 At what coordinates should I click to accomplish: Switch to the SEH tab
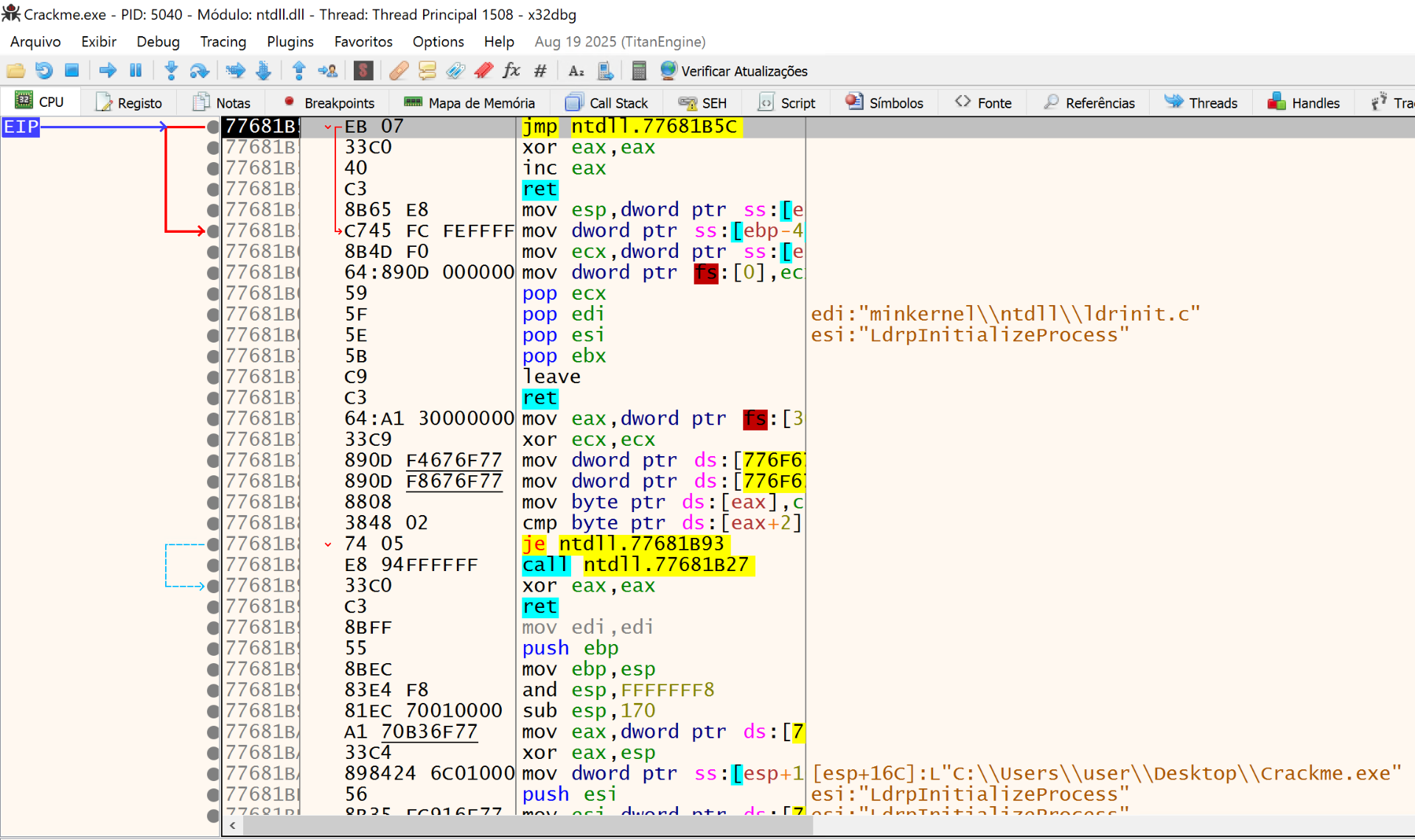(x=702, y=102)
